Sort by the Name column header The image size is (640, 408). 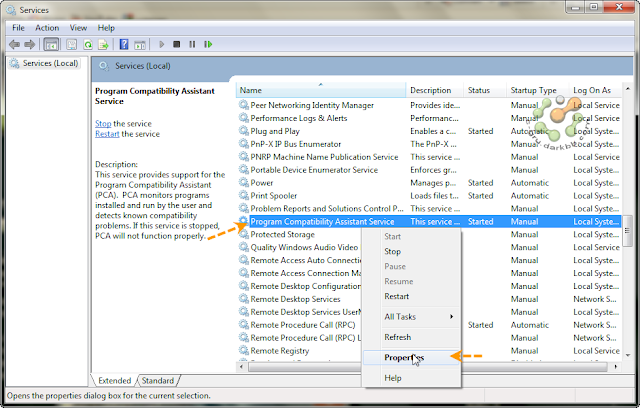click(321, 90)
